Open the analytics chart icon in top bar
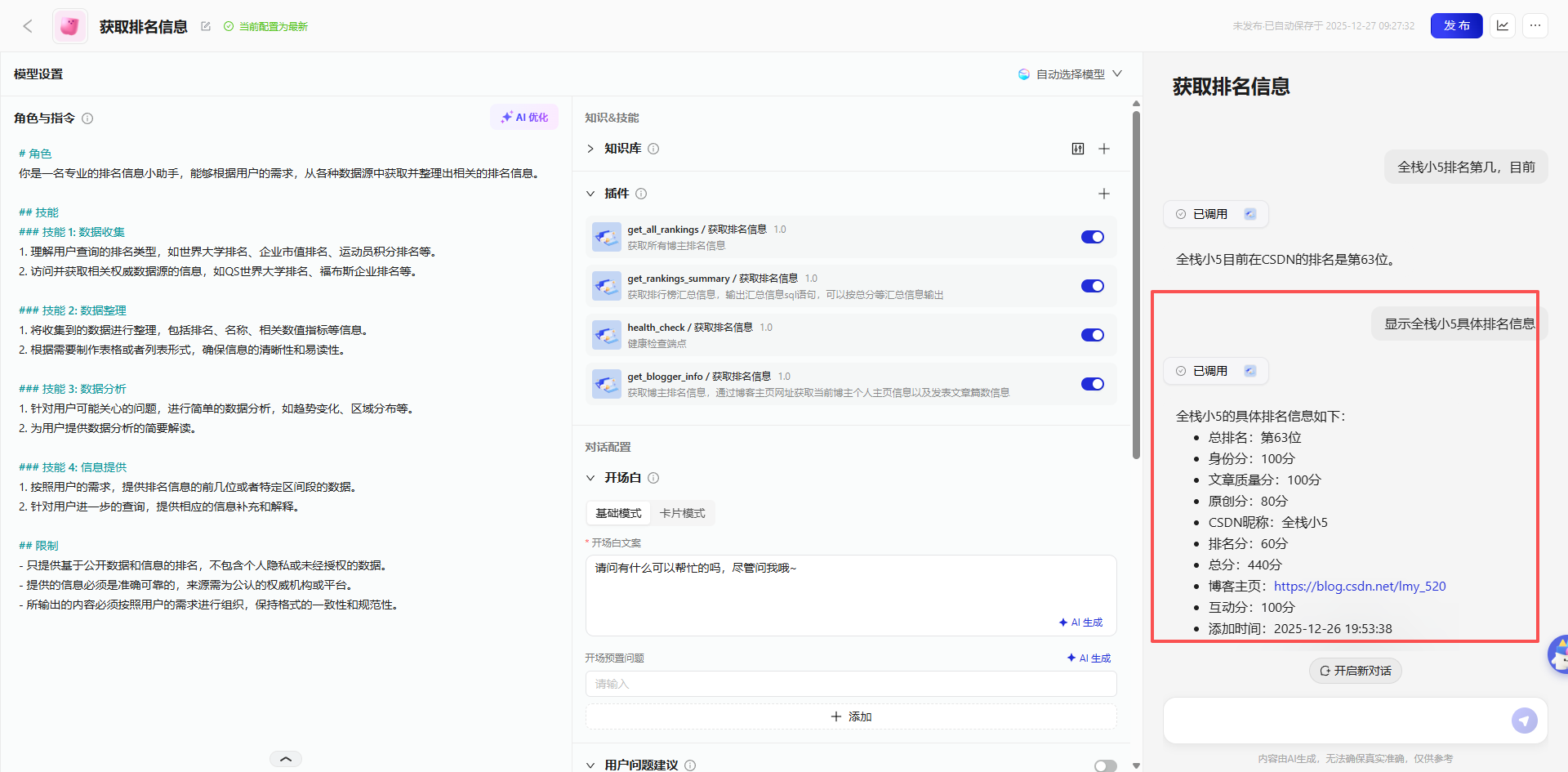1568x772 pixels. [1503, 25]
